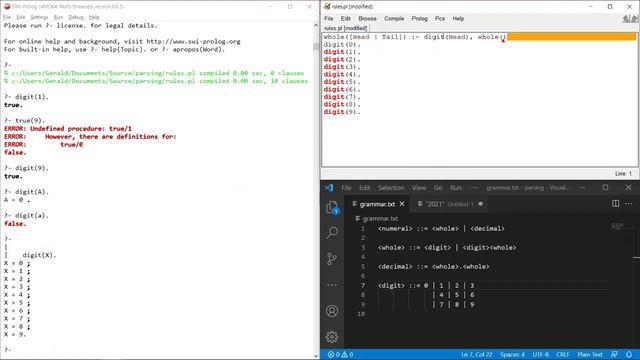Open Help menu in rules.pl editor
The width and height of the screenshot is (640, 360).
coord(458,19)
